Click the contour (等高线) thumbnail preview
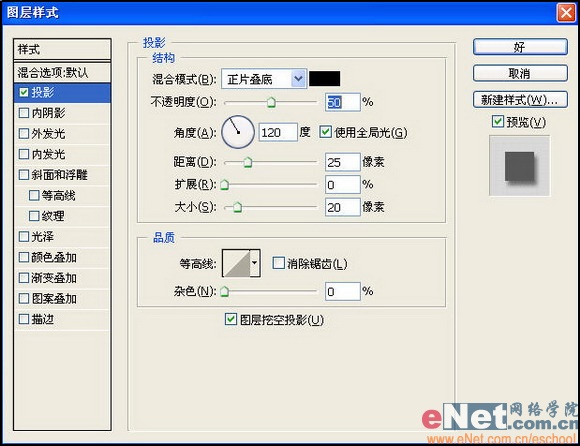The width and height of the screenshot is (580, 446). click(x=237, y=263)
